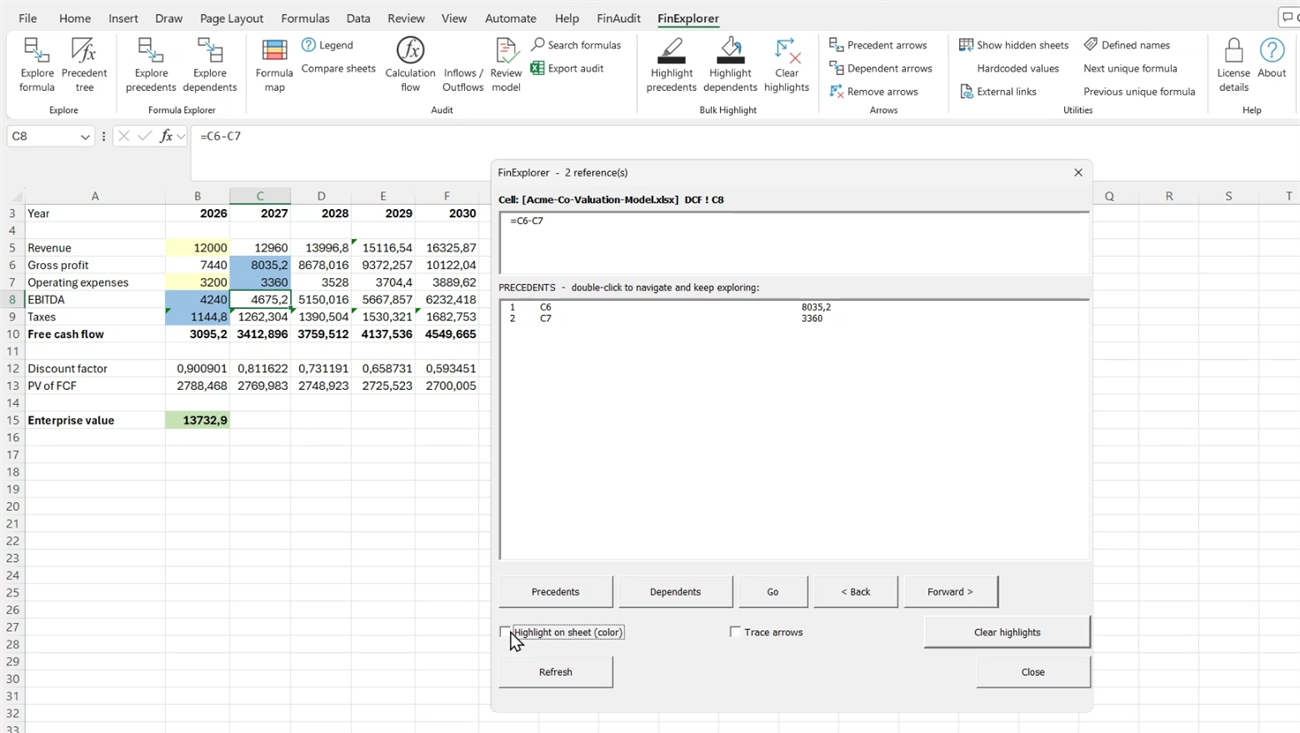Open the File menu
The image size is (1300, 733).
28,18
